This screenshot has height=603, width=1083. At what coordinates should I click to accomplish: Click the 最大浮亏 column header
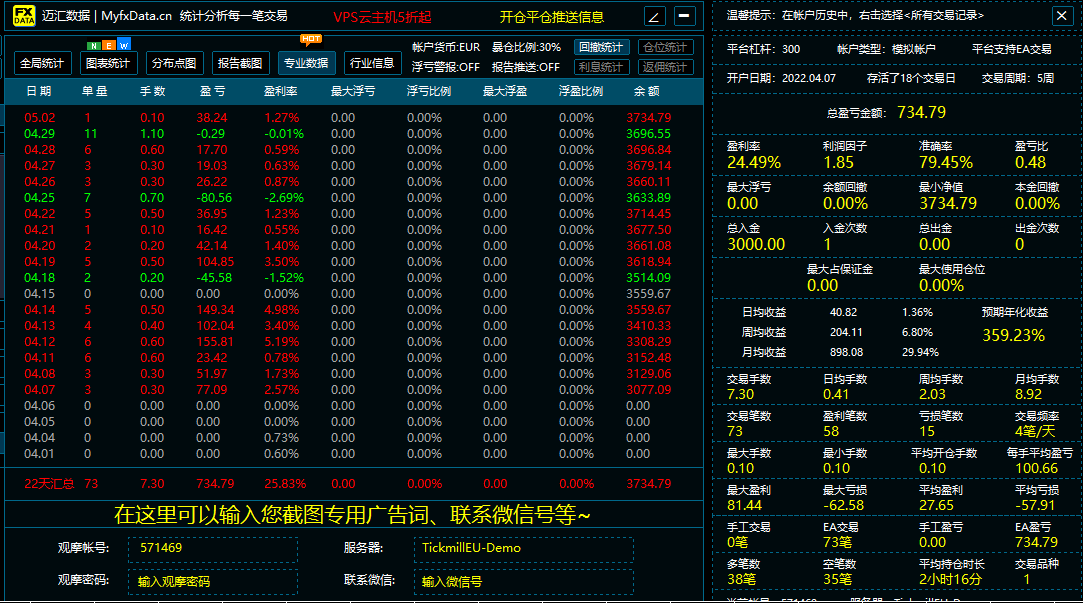352,91
